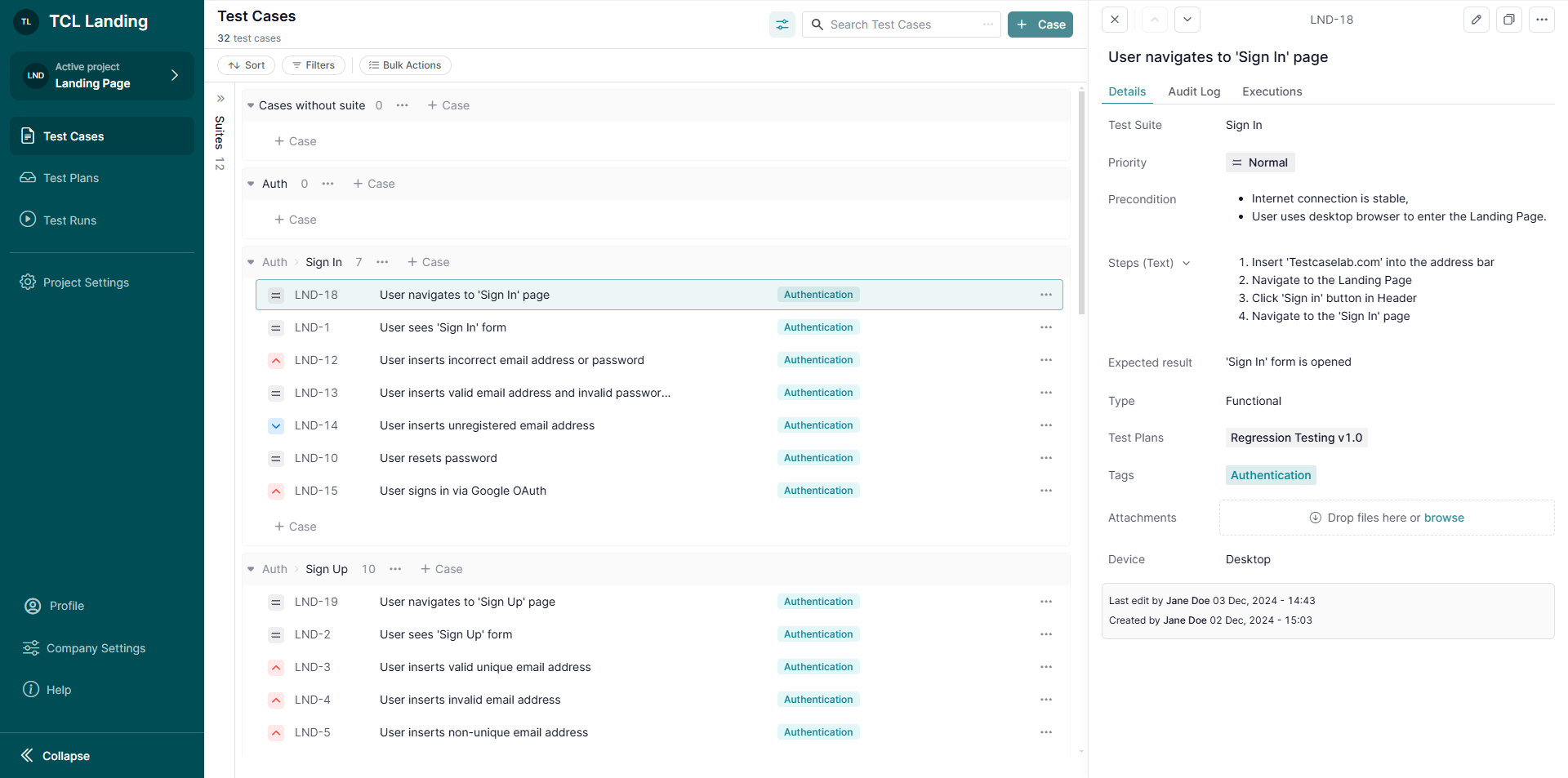Switch to the Audit Log tab
The image size is (1568, 778).
[x=1193, y=91]
